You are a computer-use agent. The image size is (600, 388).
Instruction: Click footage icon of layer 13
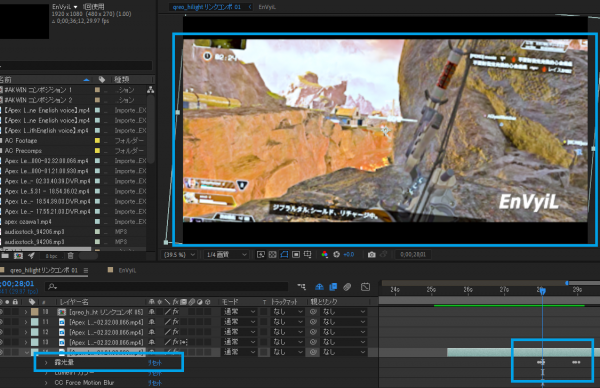[x=62, y=342]
